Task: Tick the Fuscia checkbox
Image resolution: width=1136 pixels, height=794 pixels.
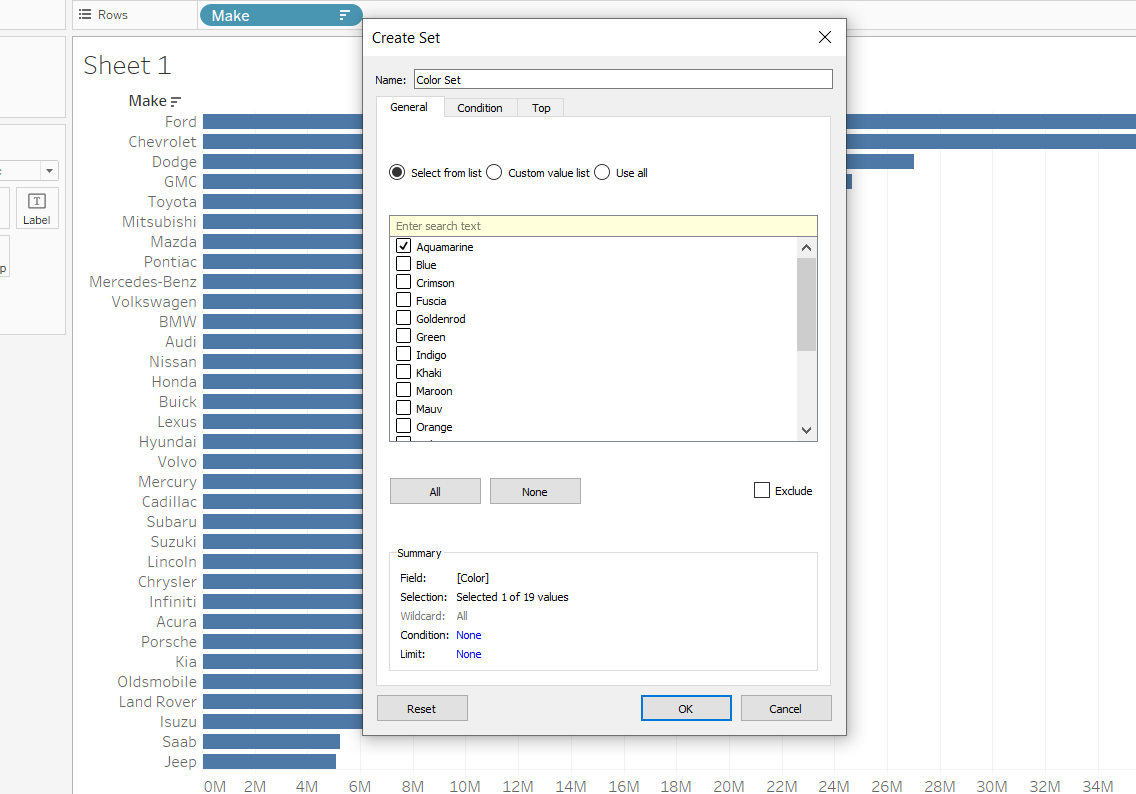Action: pos(404,301)
